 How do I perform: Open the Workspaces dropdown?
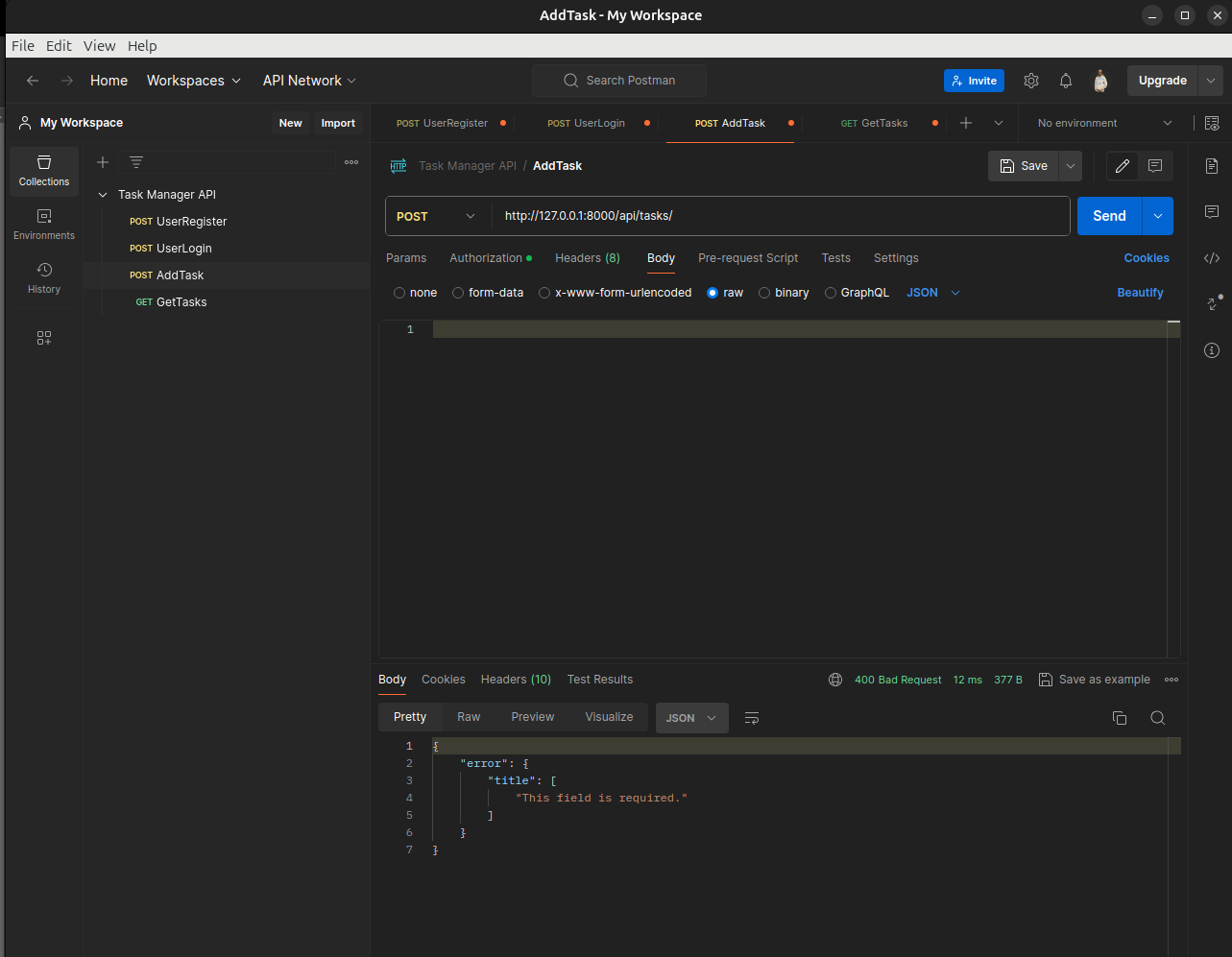pos(194,81)
